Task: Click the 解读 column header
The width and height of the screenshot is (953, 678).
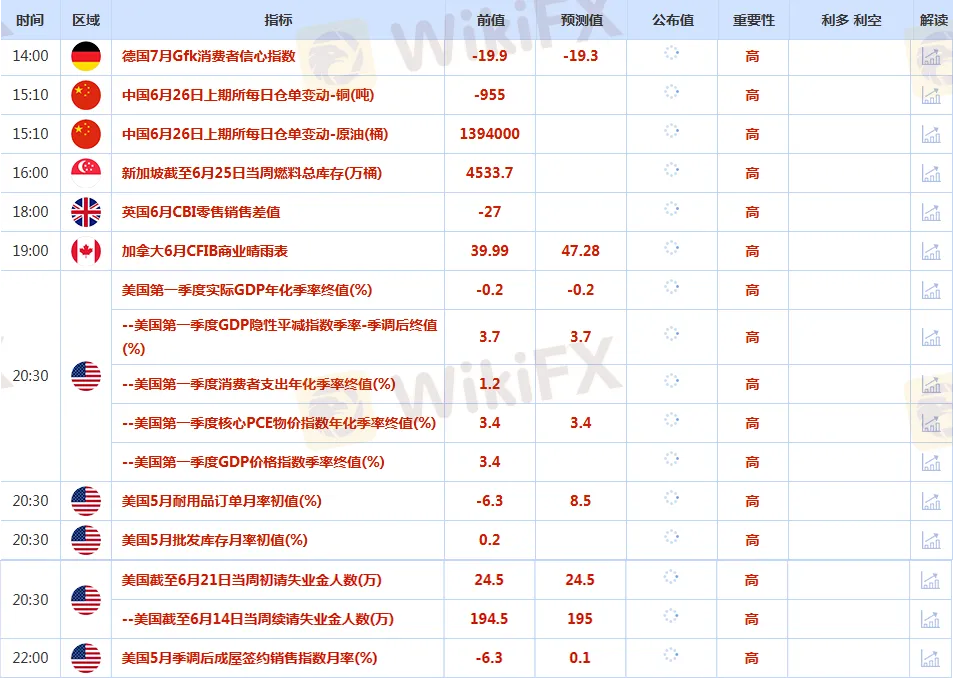Action: point(931,20)
